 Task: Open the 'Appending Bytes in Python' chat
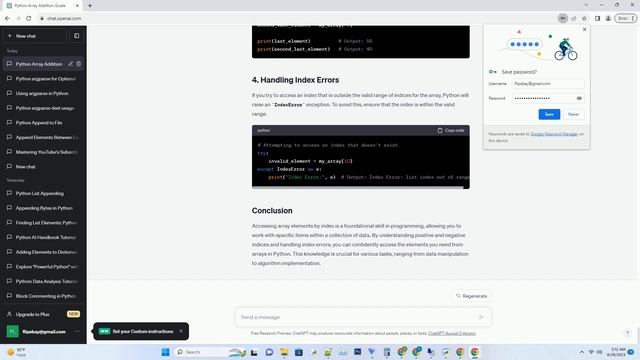tap(43, 208)
